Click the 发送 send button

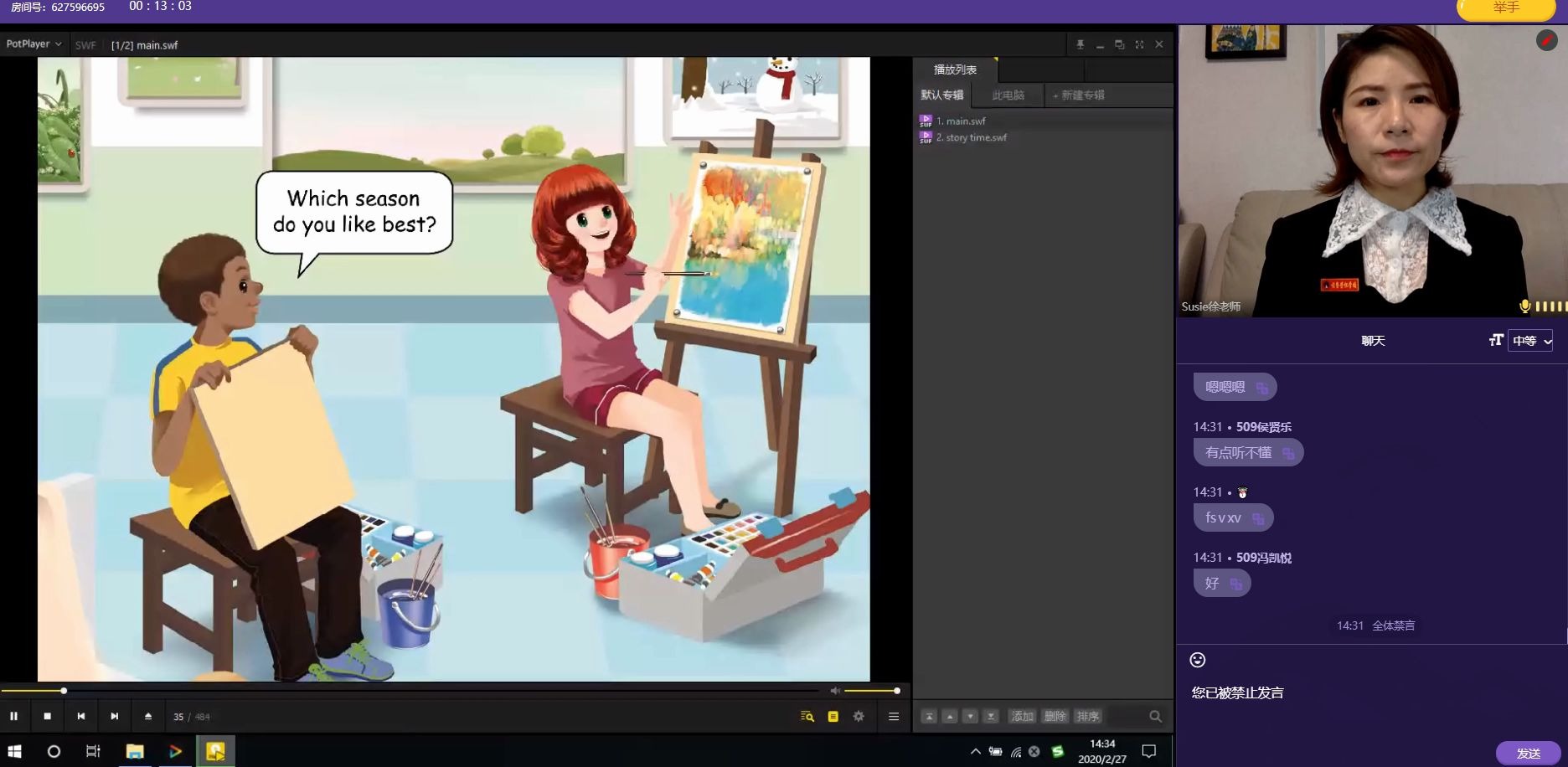pyautogui.click(x=1528, y=753)
